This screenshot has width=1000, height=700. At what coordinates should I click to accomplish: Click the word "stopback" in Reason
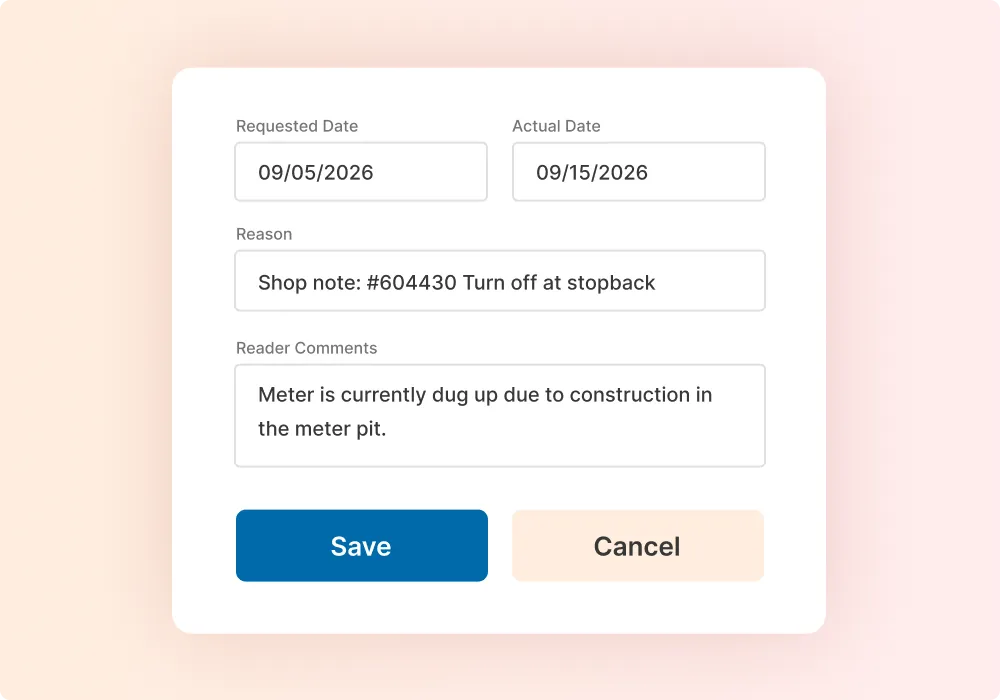tap(611, 282)
